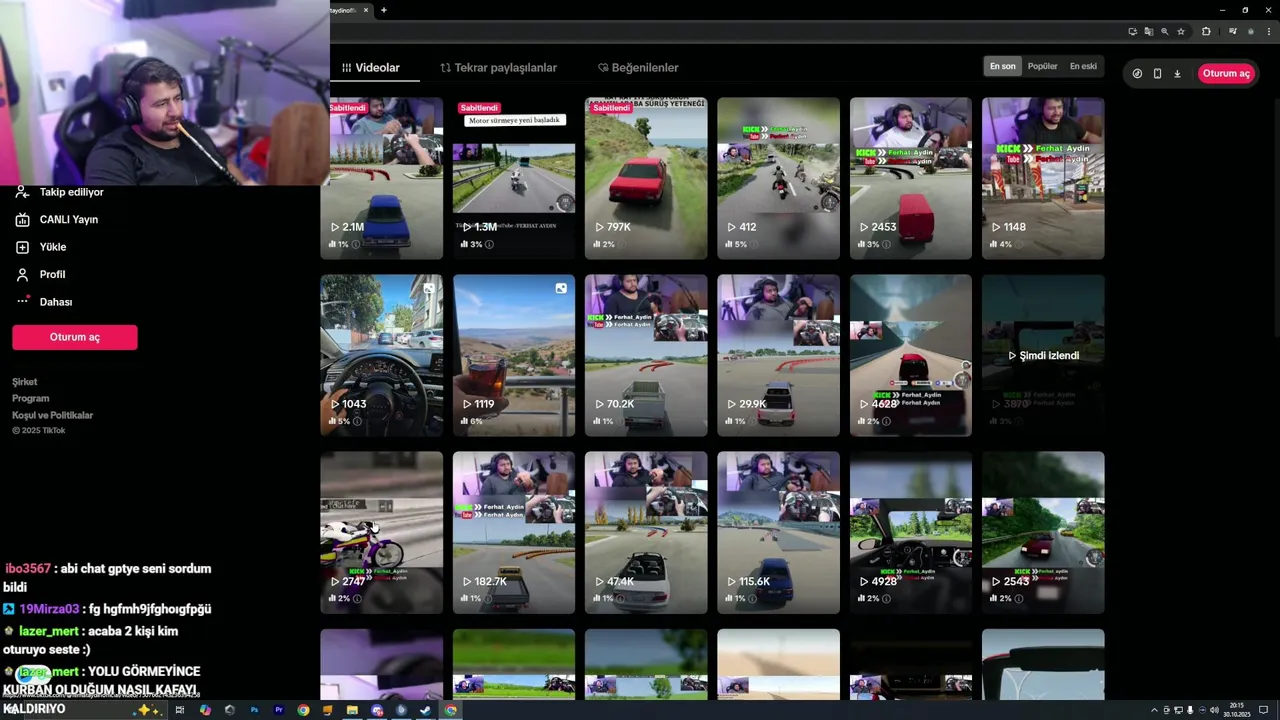Viewport: 1280px width, 720px height.
Task: Click the Takip ediliyor person icon
Action: tap(22, 191)
